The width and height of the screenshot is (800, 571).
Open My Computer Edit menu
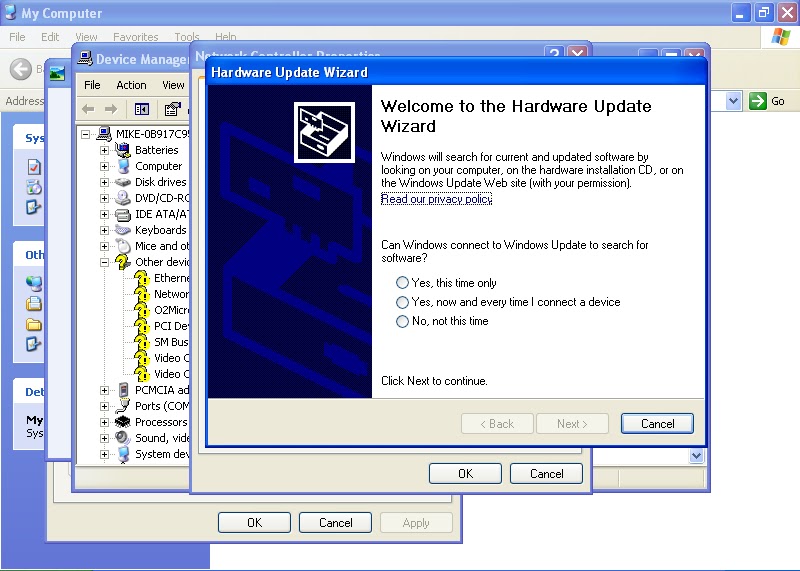50,37
